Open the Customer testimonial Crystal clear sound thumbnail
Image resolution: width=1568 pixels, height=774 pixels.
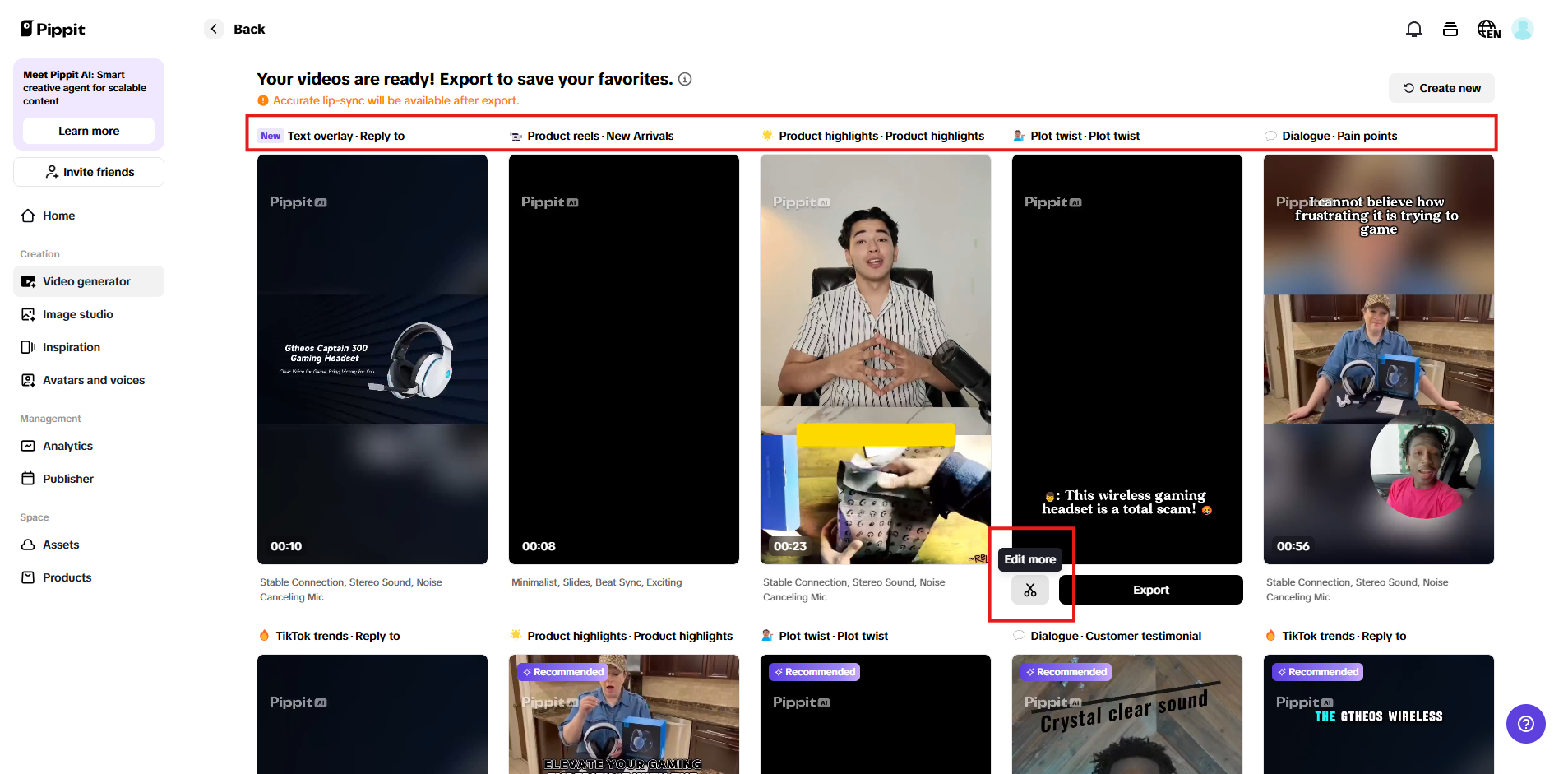tap(1127, 714)
